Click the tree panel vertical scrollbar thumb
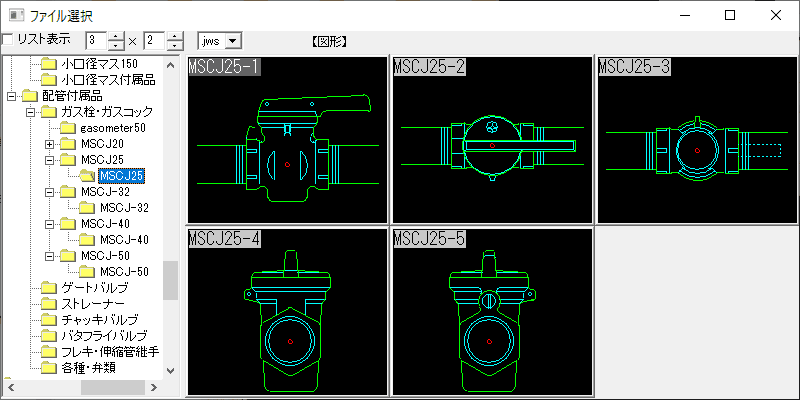800x400 pixels. pos(170,280)
